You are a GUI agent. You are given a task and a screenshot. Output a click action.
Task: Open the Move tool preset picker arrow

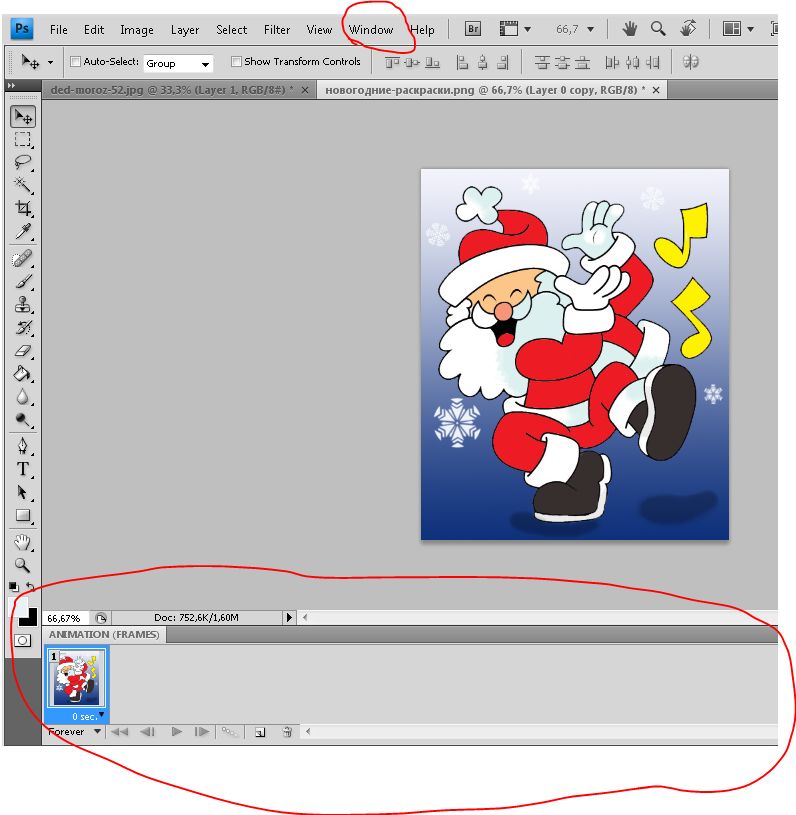(x=50, y=62)
